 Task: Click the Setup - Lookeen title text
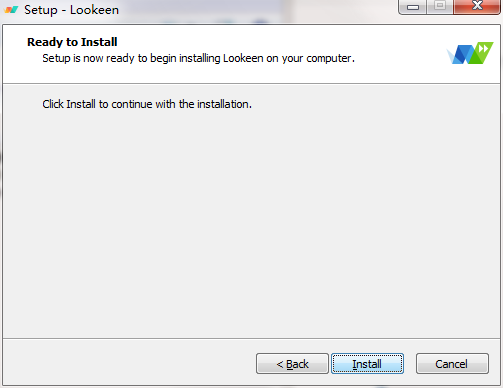[x=71, y=10]
